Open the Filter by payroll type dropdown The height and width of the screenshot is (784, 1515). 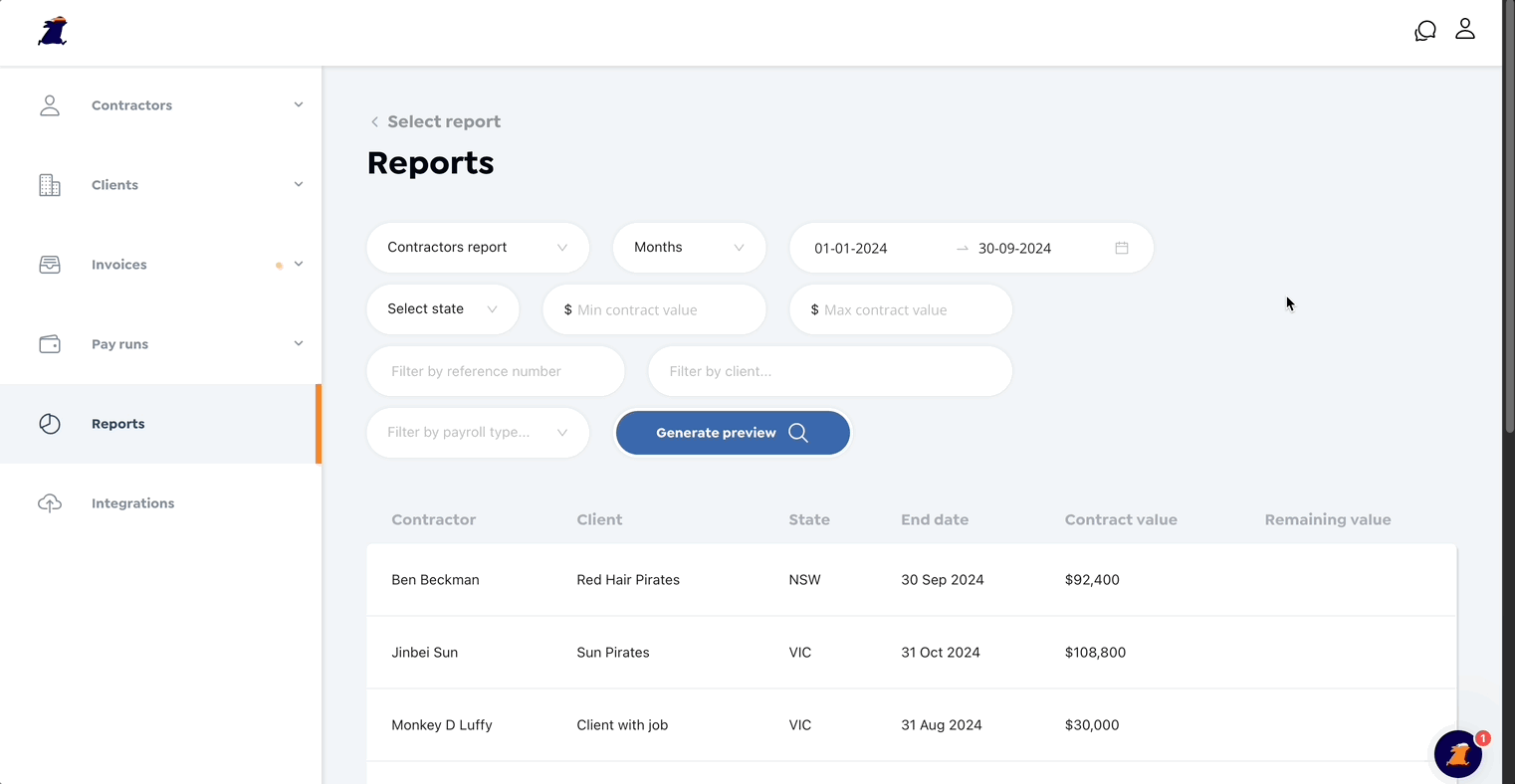click(478, 433)
